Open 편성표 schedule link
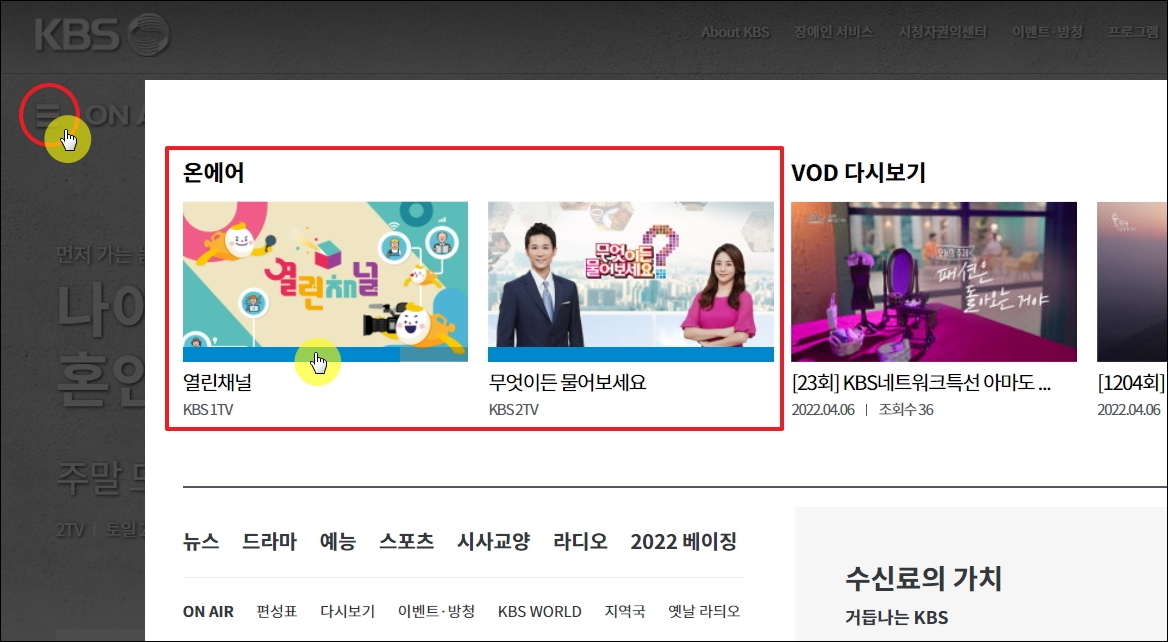Viewport: 1168px width, 642px height. tap(276, 611)
